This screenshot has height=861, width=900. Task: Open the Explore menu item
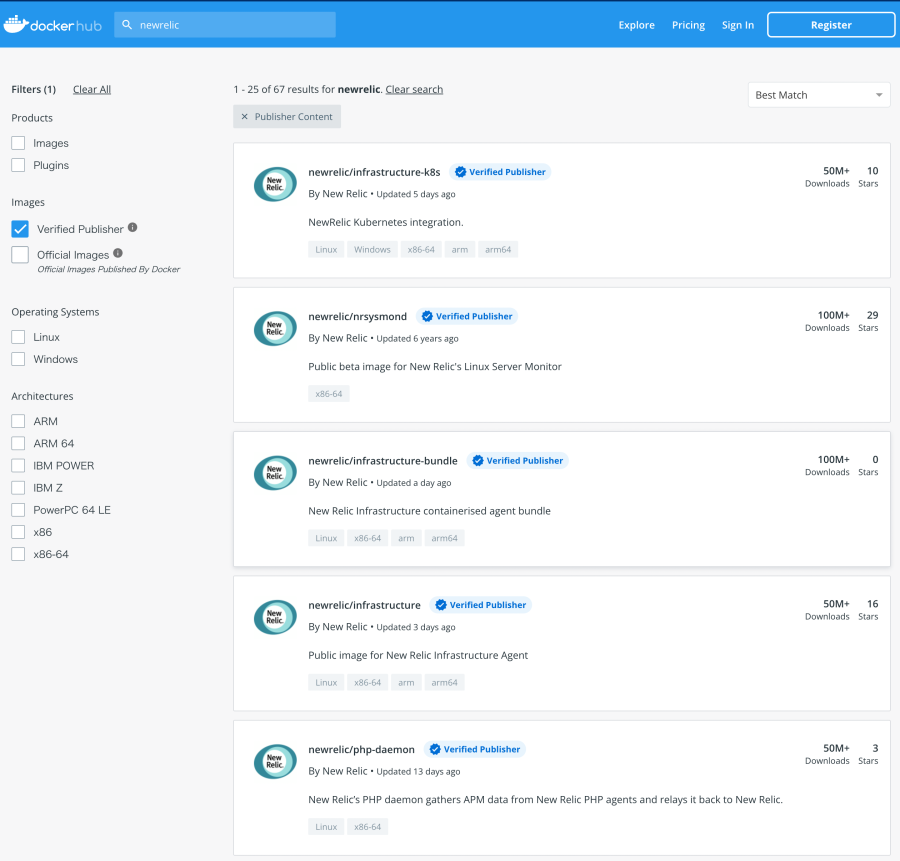(x=636, y=25)
